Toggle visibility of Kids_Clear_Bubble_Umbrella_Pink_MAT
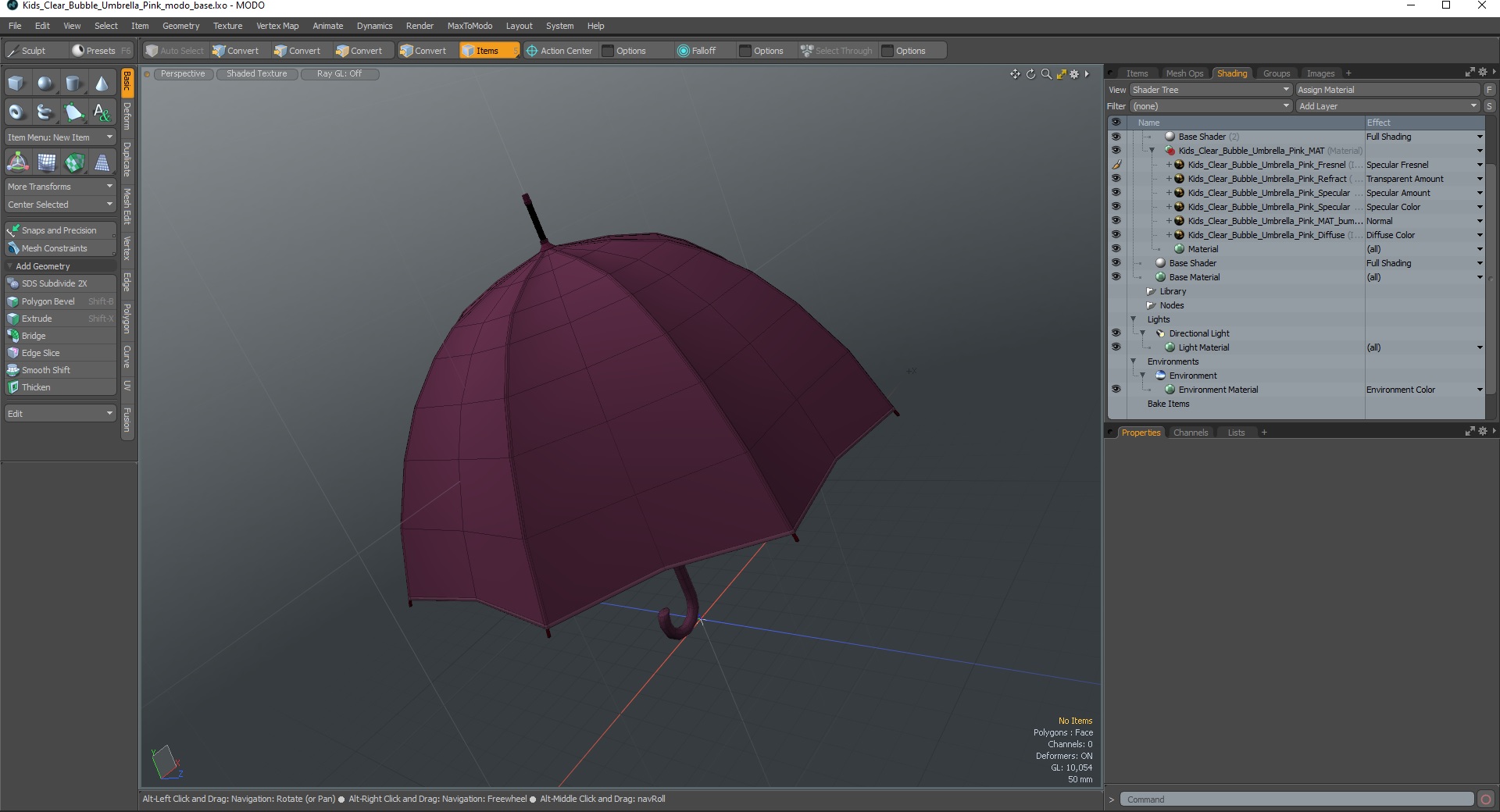Screen dimensions: 1500x812 [1116, 151]
